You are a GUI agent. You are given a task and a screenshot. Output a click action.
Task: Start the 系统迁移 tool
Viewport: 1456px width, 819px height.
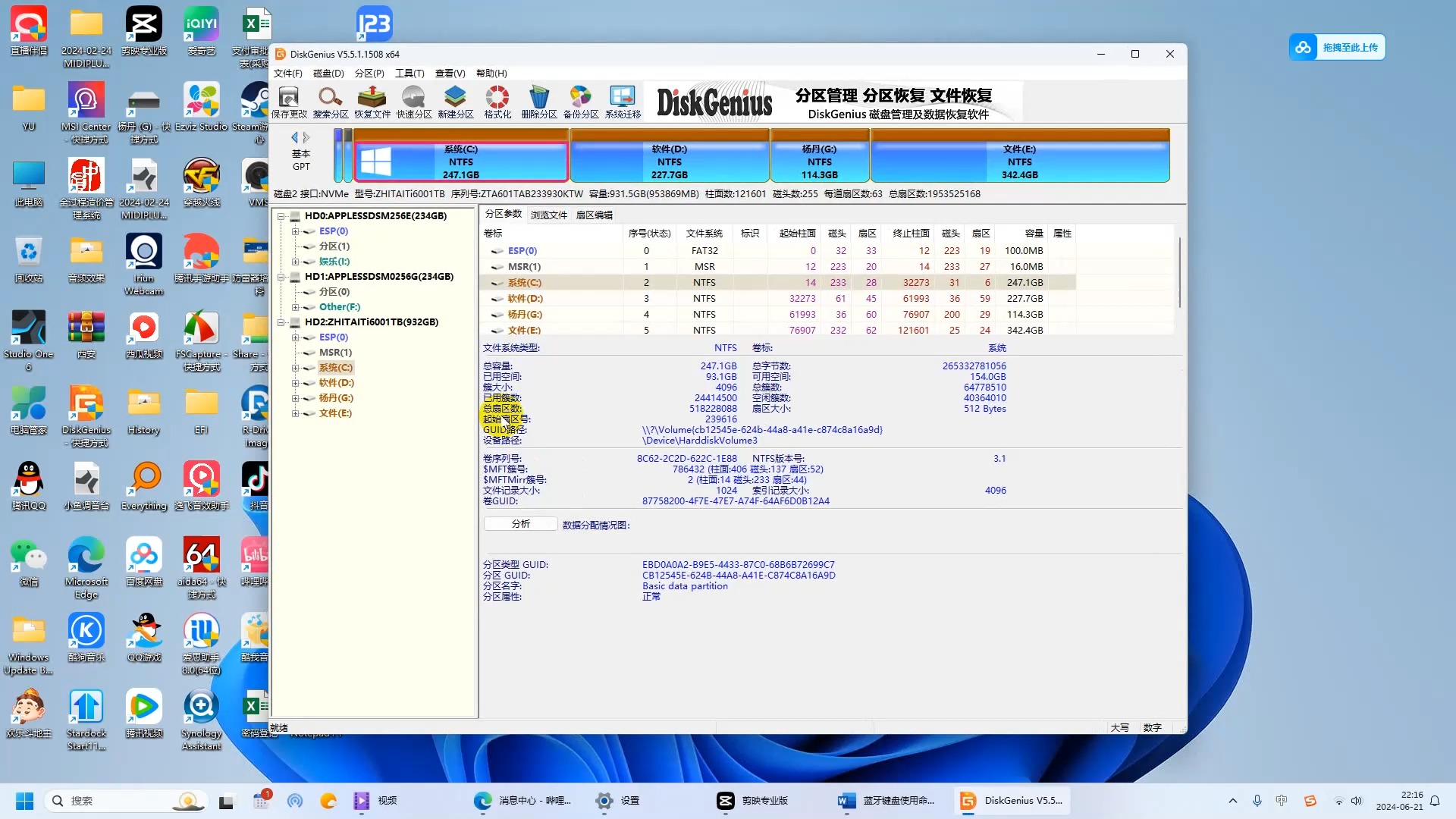(623, 102)
